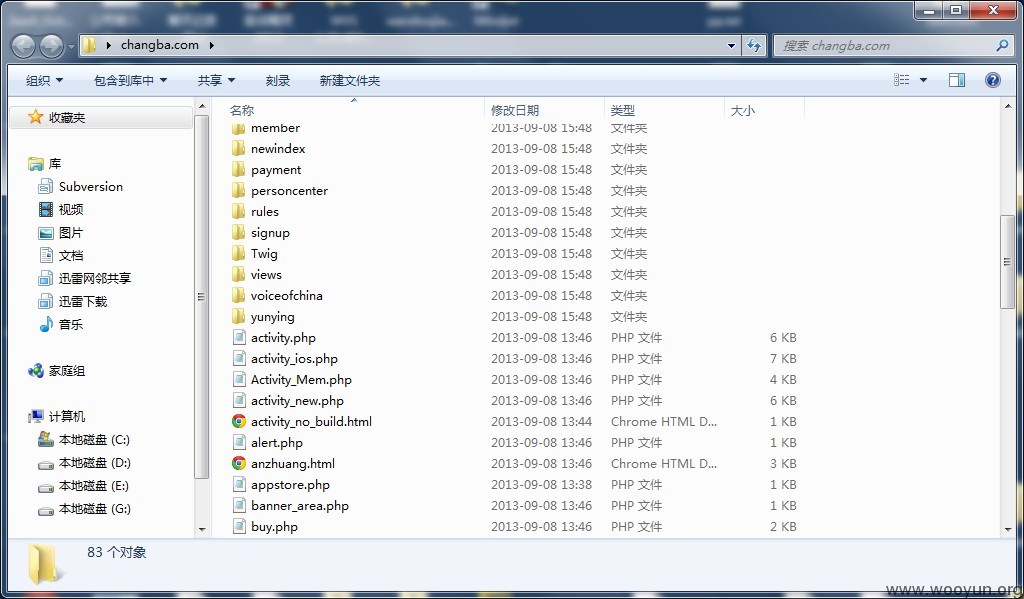Sort by the 类型 column header
This screenshot has height=599, width=1024.
click(x=622, y=110)
